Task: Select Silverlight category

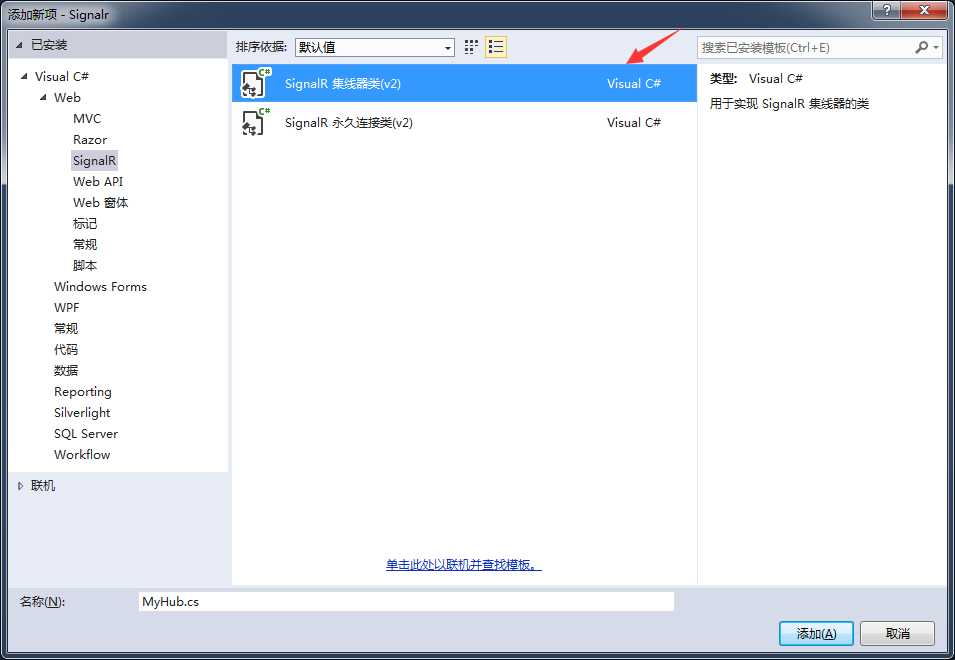Action: [82, 413]
